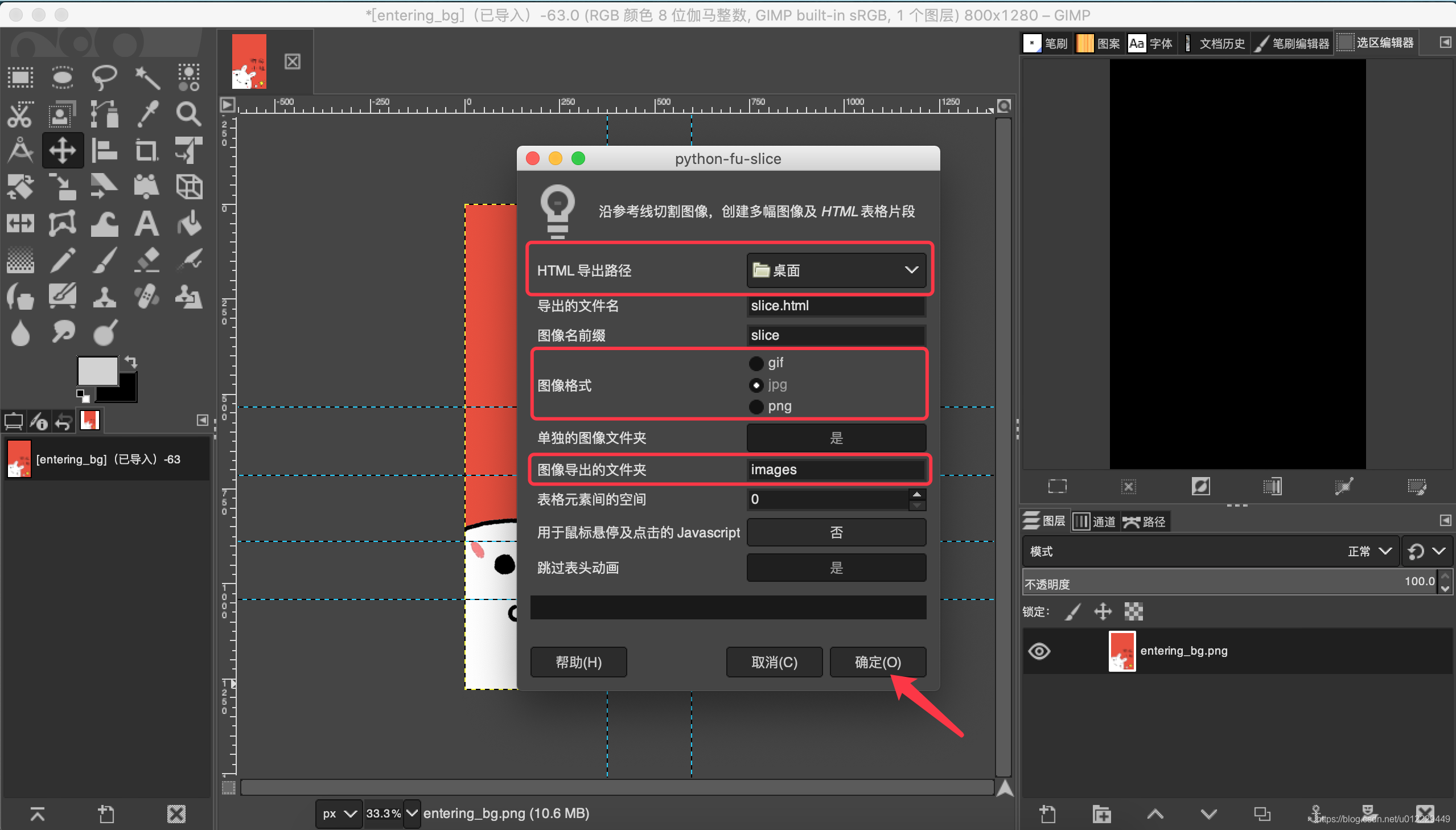The width and height of the screenshot is (1456, 830).
Task: Select the Text tool
Action: (146, 224)
